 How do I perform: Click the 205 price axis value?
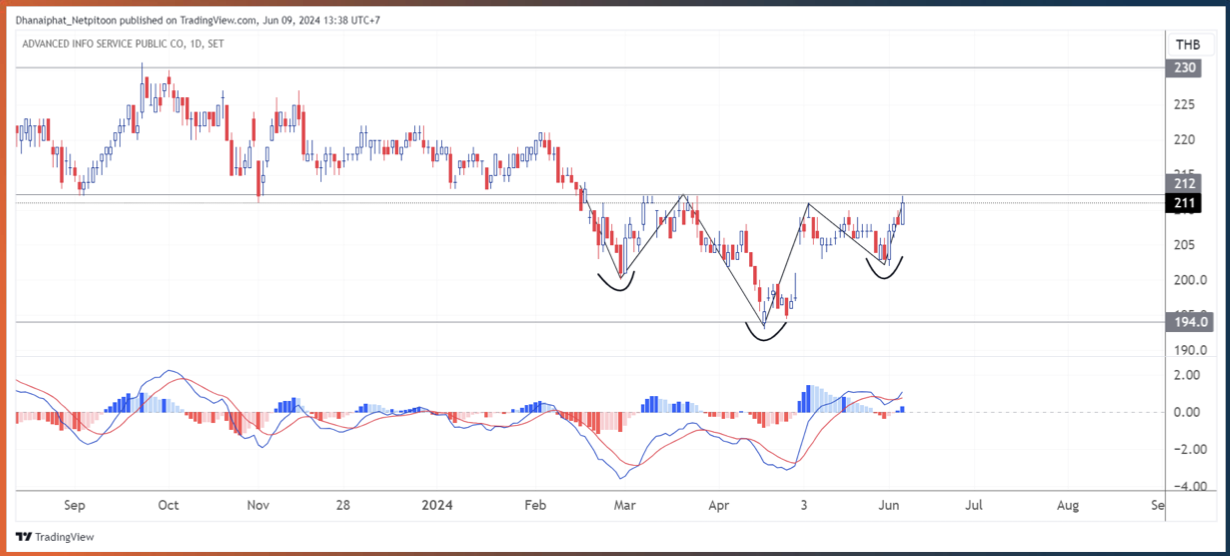[1185, 245]
